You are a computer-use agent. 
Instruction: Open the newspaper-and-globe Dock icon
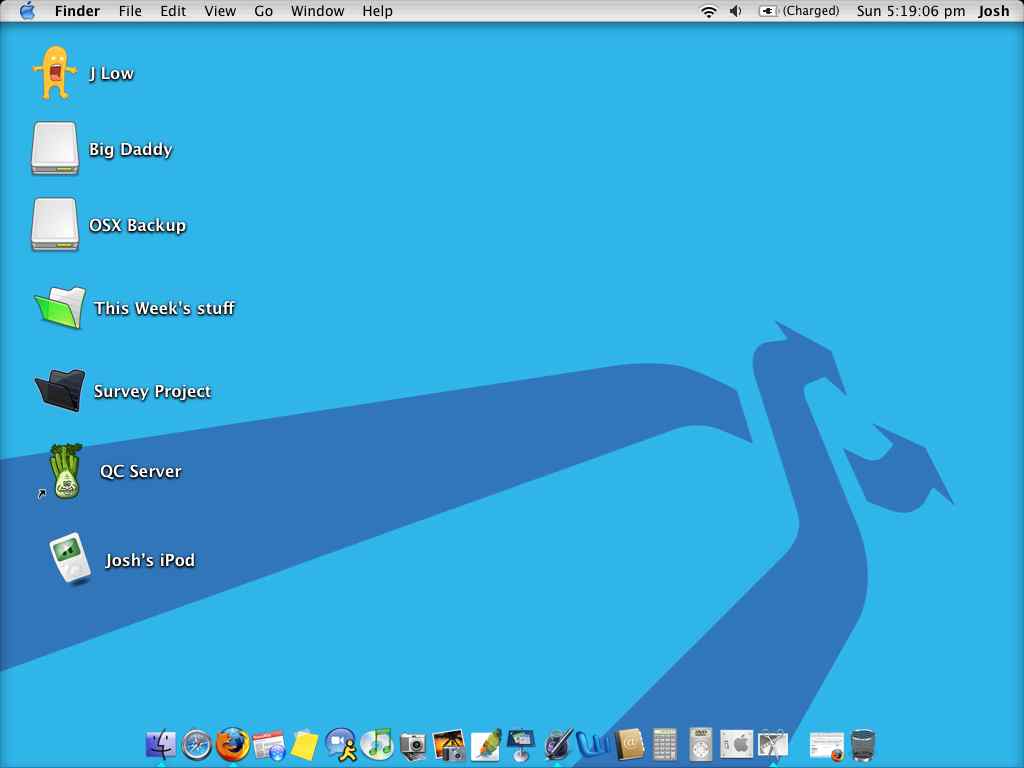click(268, 745)
